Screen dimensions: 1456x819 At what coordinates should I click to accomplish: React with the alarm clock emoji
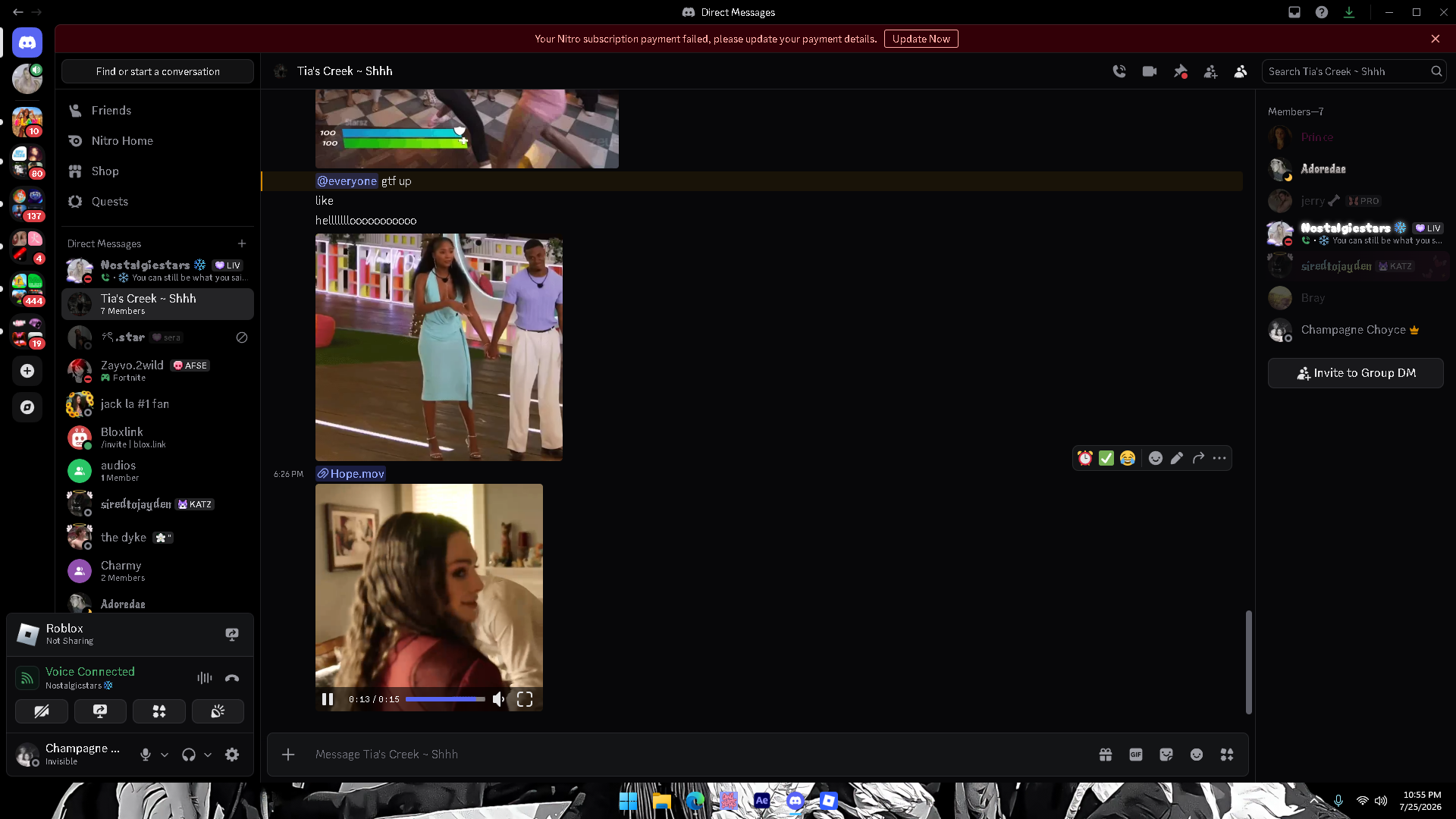tap(1085, 458)
